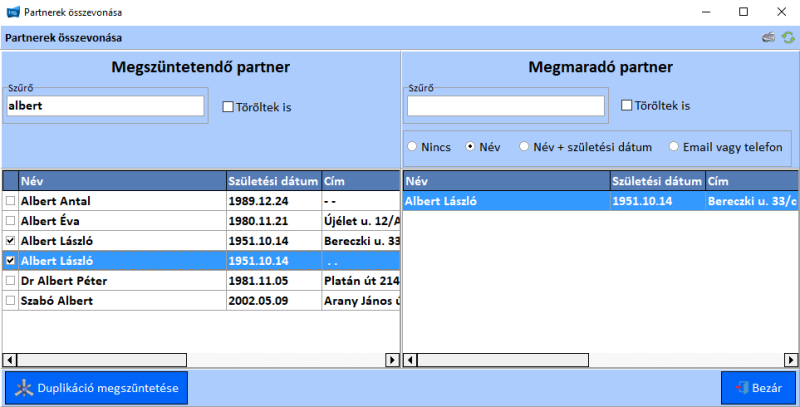
Task: Click the left table's row selector header corner
Action: tap(10, 181)
